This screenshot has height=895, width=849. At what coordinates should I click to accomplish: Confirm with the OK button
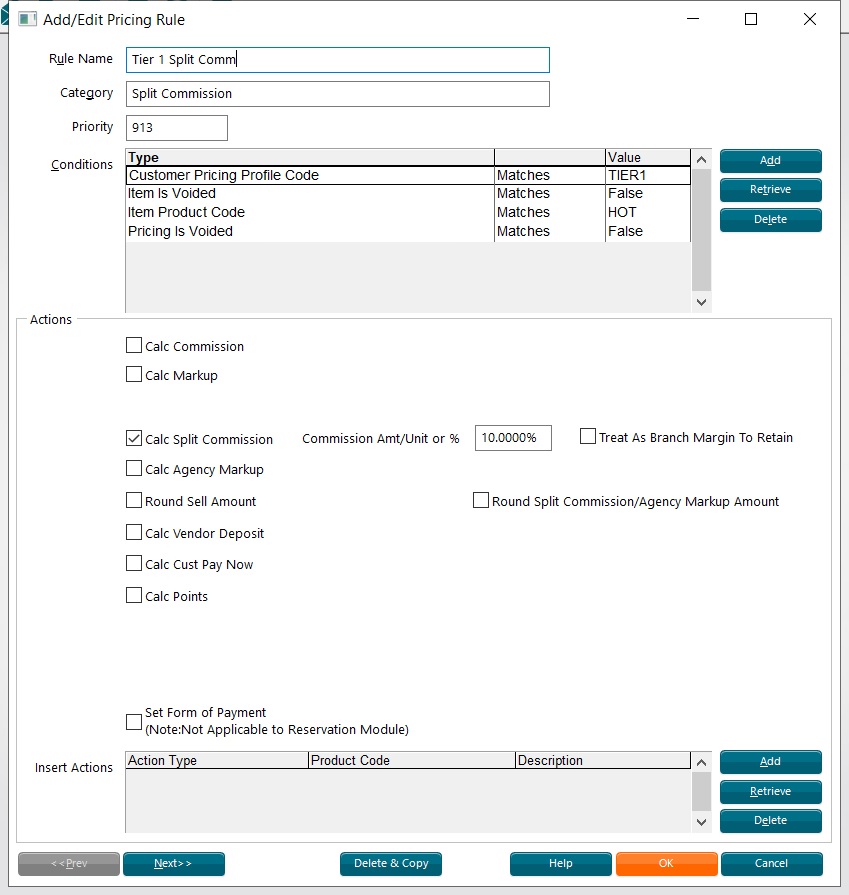(x=666, y=864)
